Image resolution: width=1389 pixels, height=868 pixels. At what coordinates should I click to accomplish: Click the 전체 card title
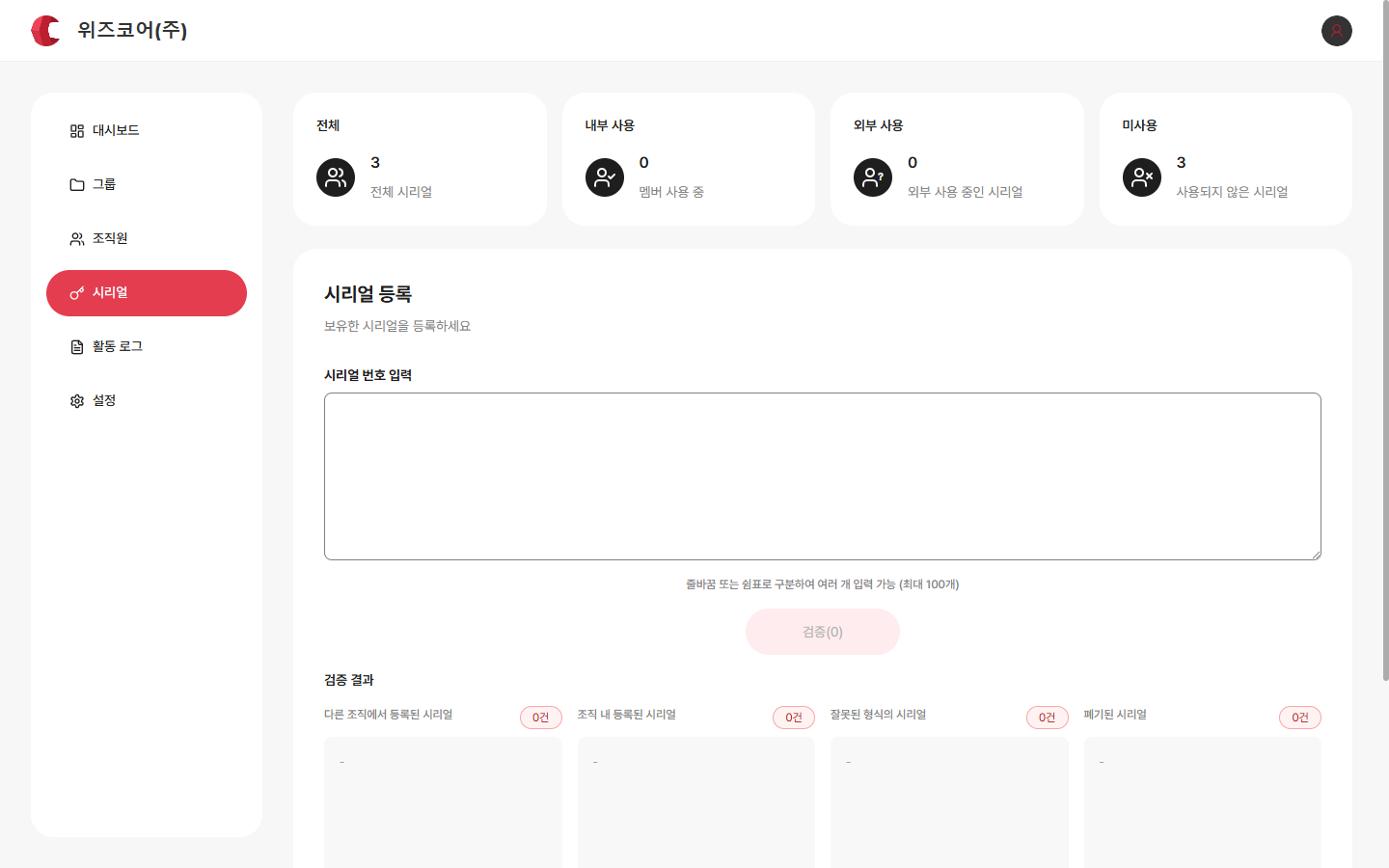pyautogui.click(x=328, y=125)
